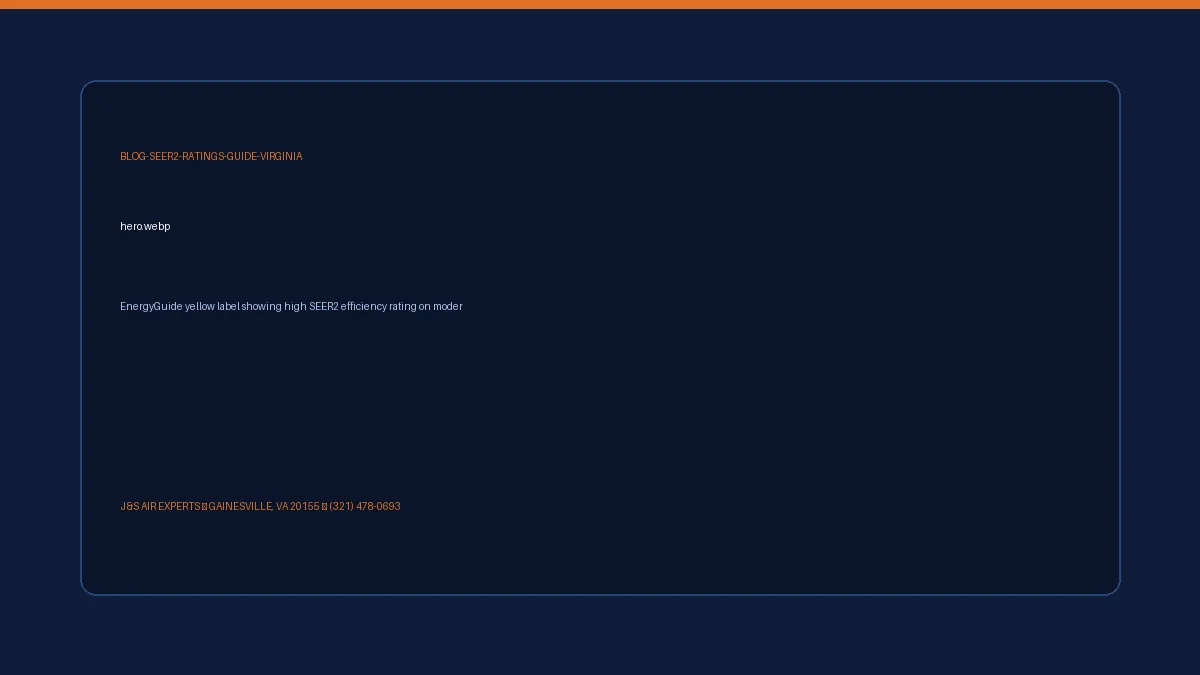Click SEER2 within the description sentence
Image resolution: width=1200 pixels, height=675 pixels.
(x=324, y=307)
